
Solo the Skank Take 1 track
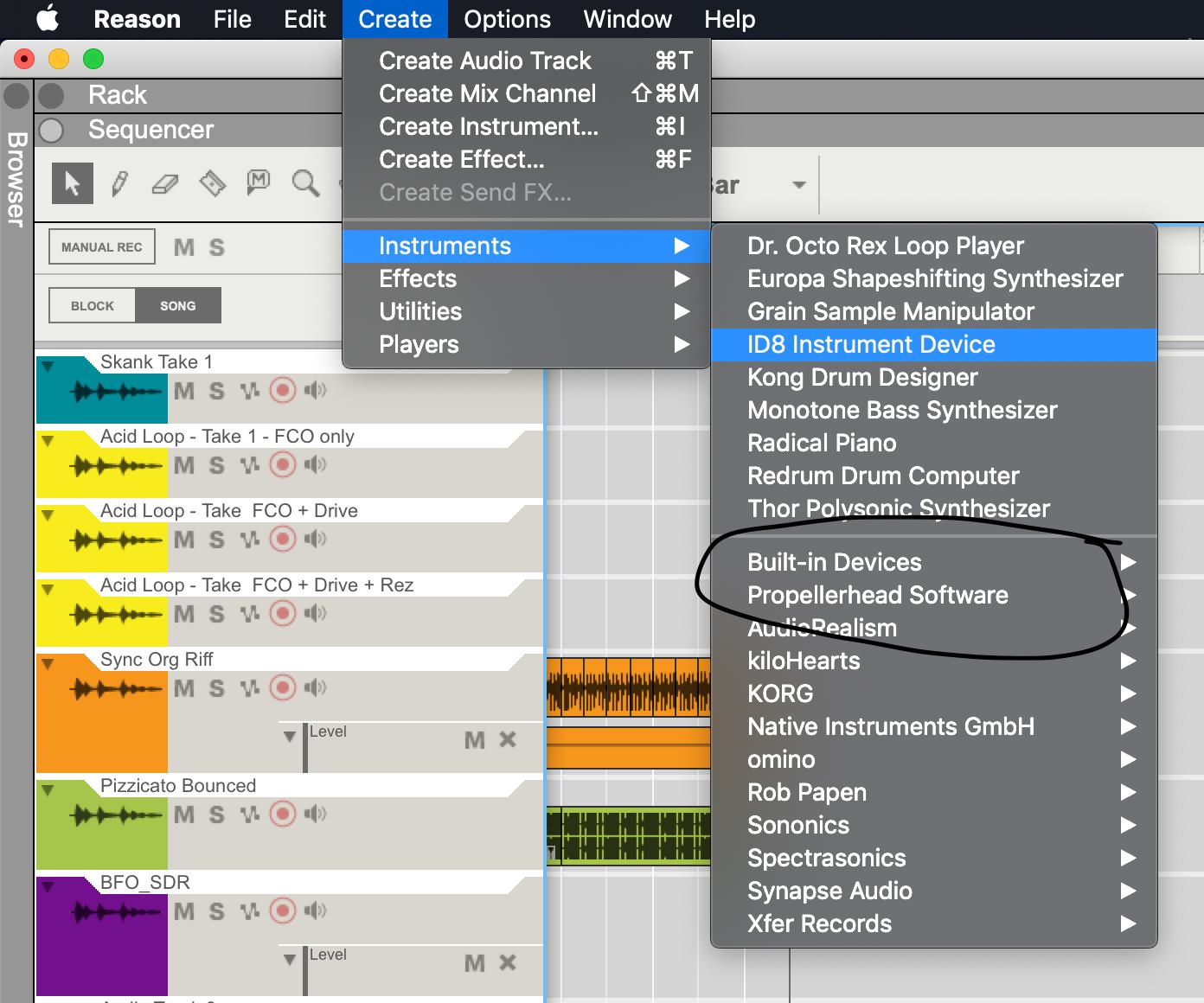click(x=216, y=391)
